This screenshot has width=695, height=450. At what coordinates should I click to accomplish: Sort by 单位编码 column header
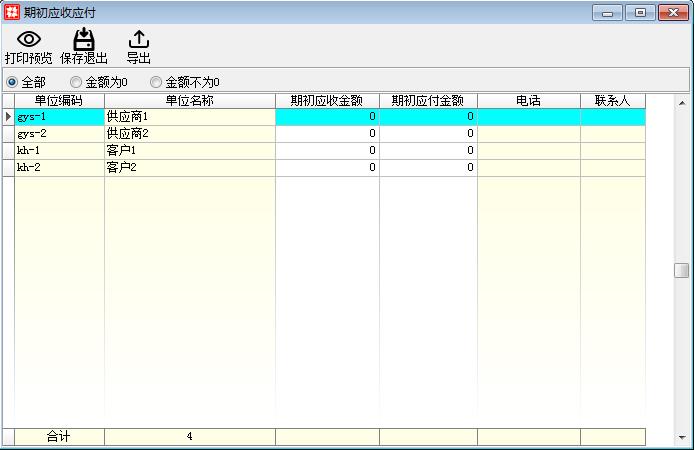[59, 101]
